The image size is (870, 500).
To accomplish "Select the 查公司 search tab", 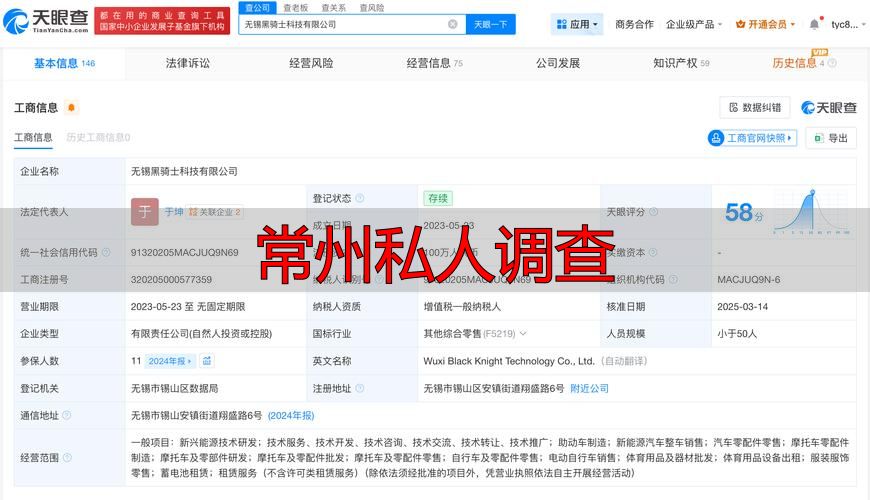I will click(257, 8).
